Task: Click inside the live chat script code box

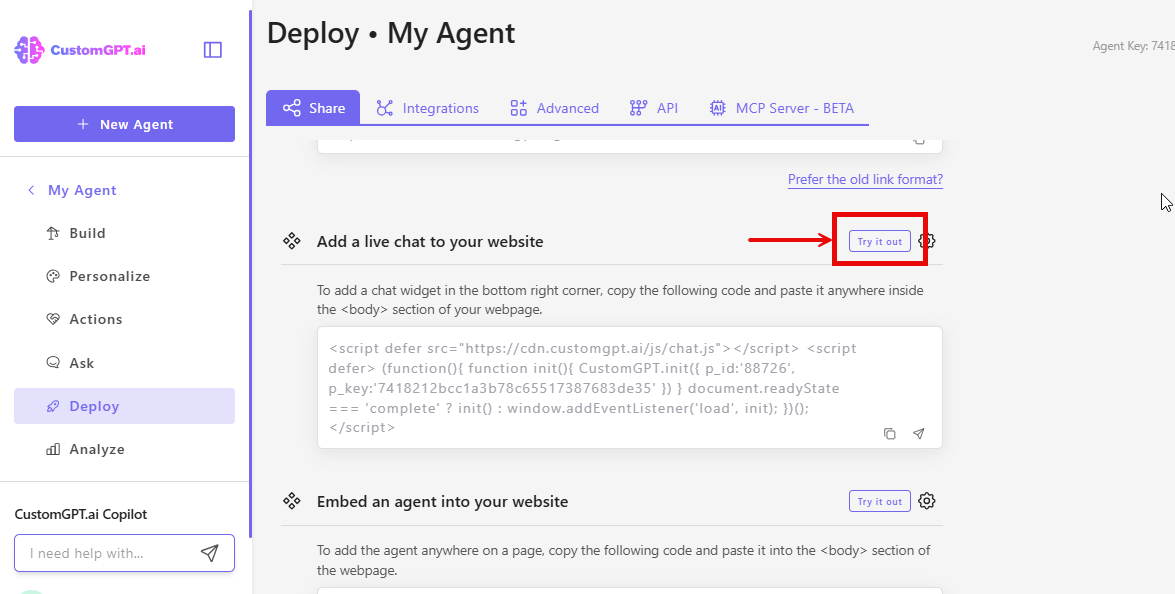Action: pyautogui.click(x=629, y=388)
